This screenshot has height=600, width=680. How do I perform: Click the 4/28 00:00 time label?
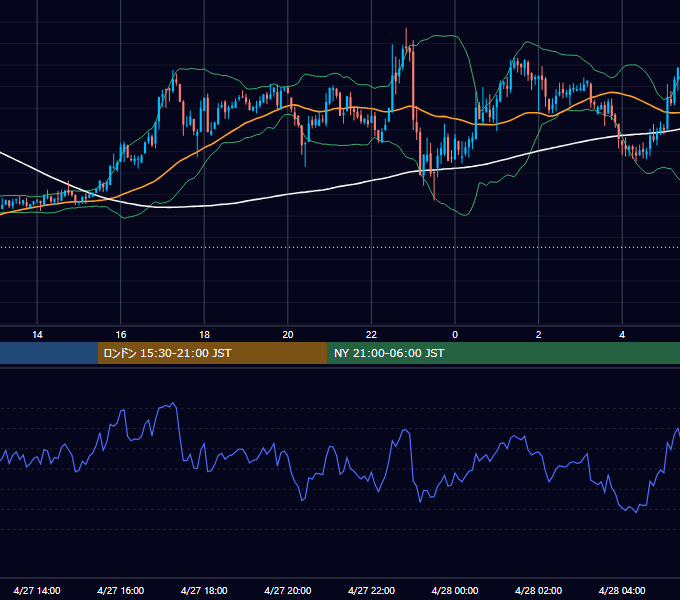click(455, 590)
